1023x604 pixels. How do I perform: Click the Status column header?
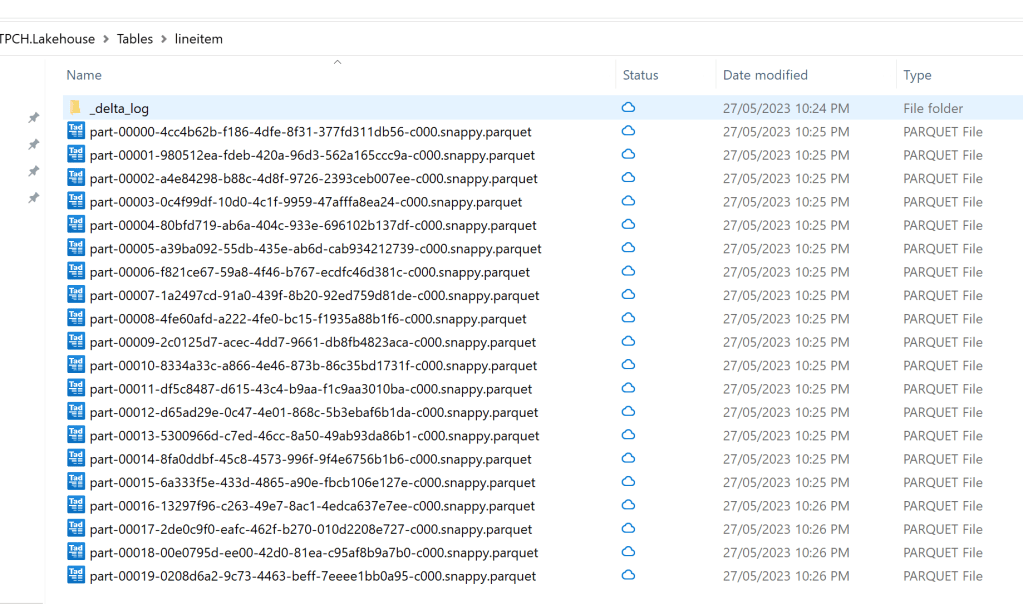tap(640, 75)
